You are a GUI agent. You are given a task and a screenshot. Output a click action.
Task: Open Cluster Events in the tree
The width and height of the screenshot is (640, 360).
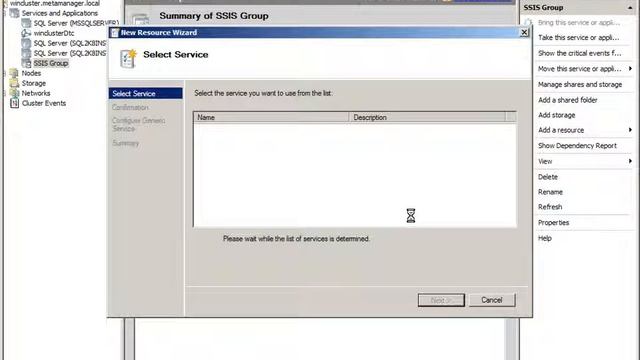(x=44, y=103)
